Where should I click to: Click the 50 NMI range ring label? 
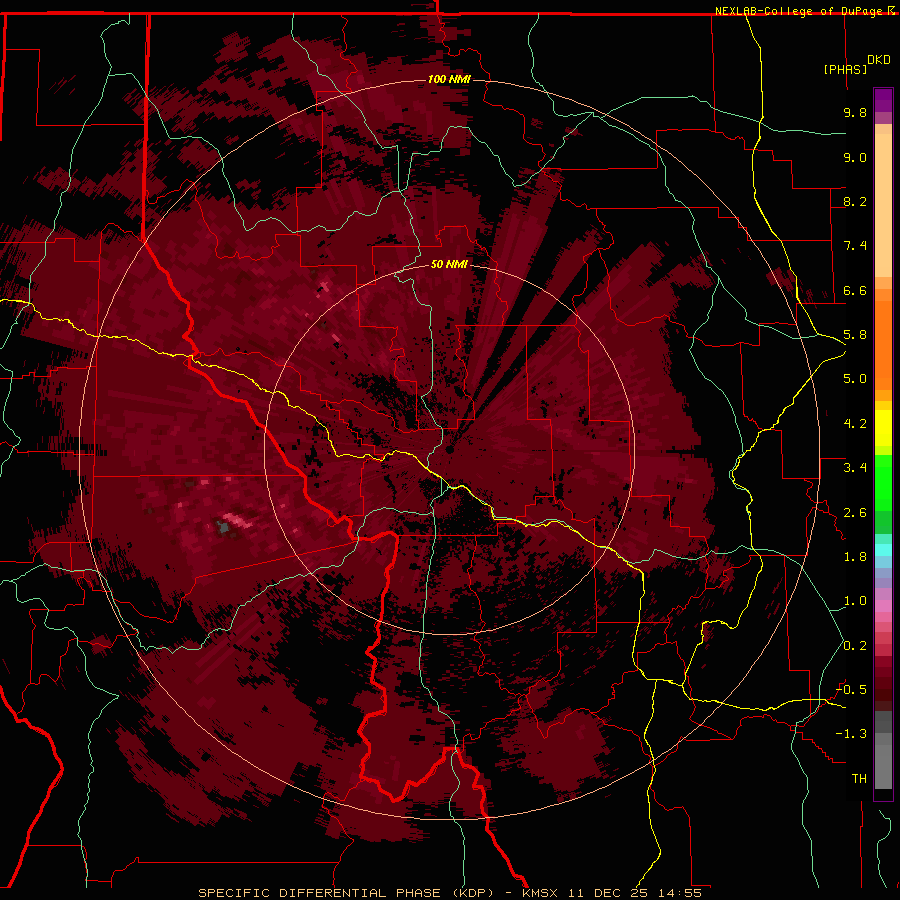(x=449, y=264)
